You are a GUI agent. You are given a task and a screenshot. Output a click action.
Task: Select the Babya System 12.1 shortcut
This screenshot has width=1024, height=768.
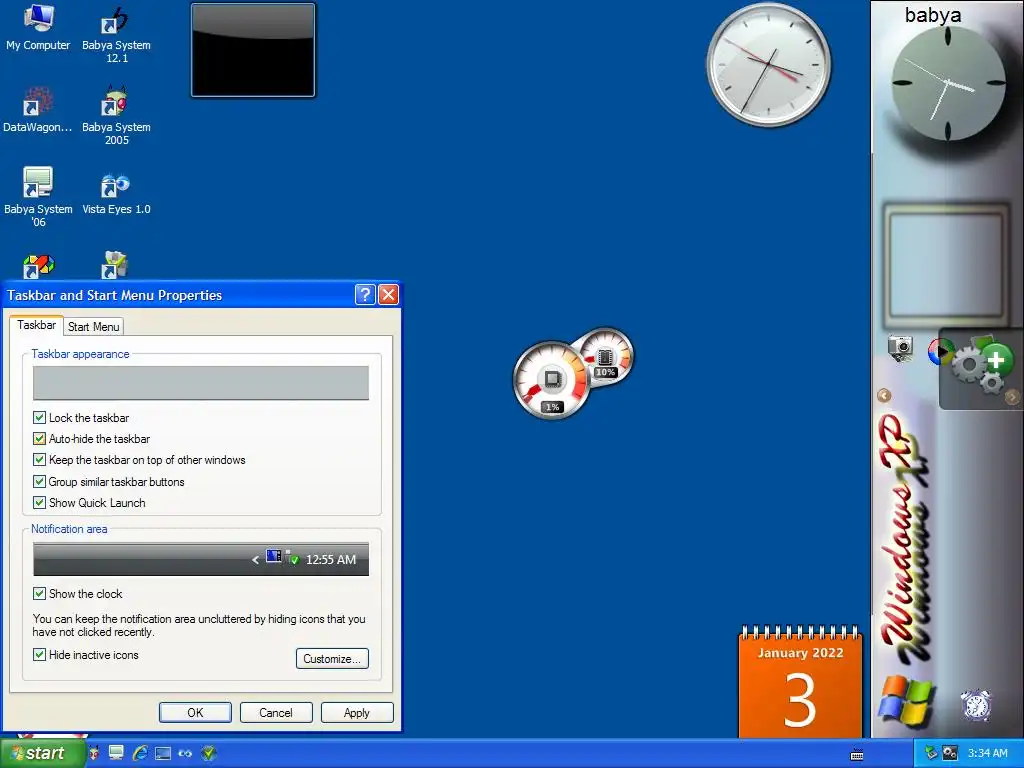(x=116, y=34)
